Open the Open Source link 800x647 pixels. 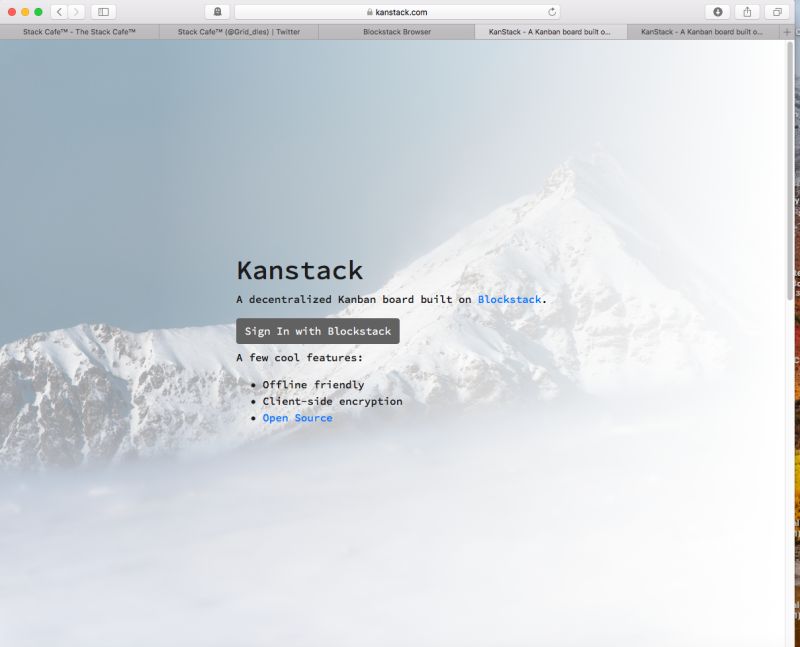click(x=295, y=417)
